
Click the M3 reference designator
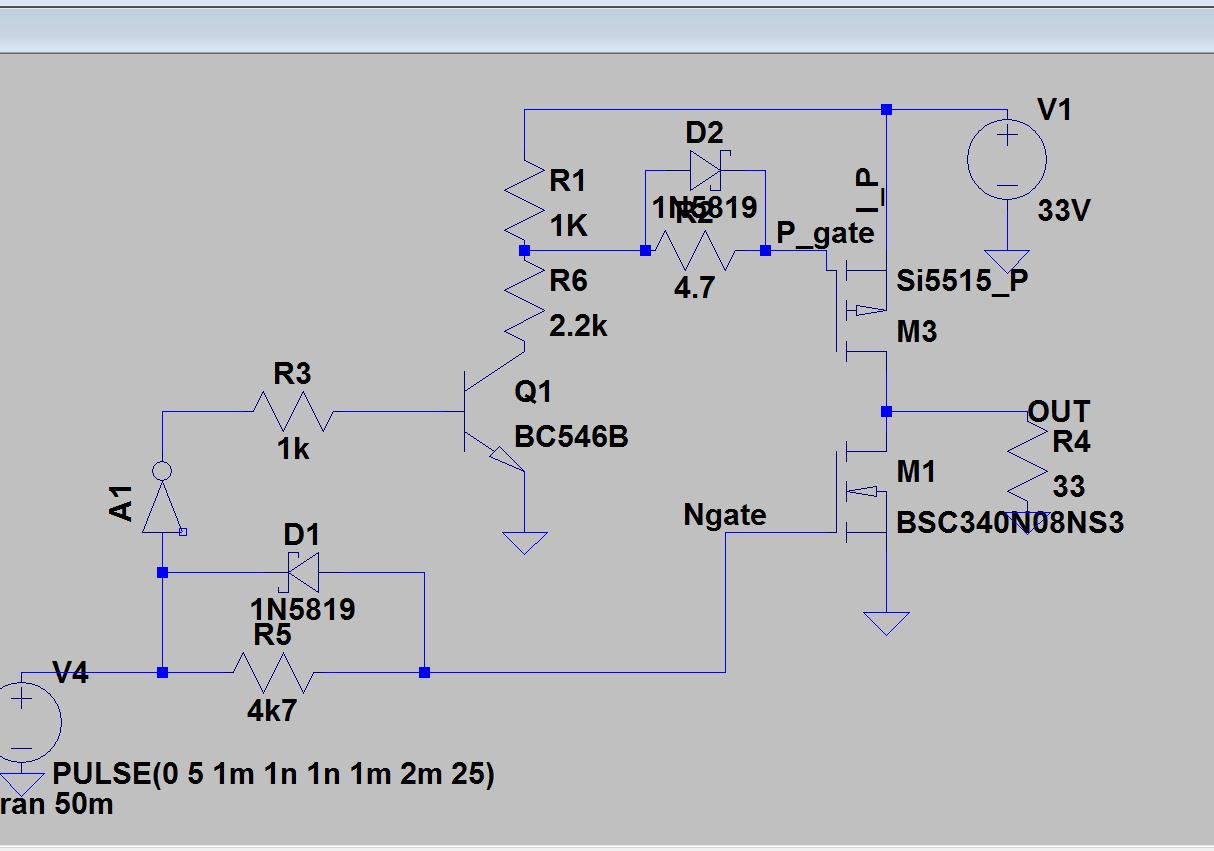(x=917, y=331)
